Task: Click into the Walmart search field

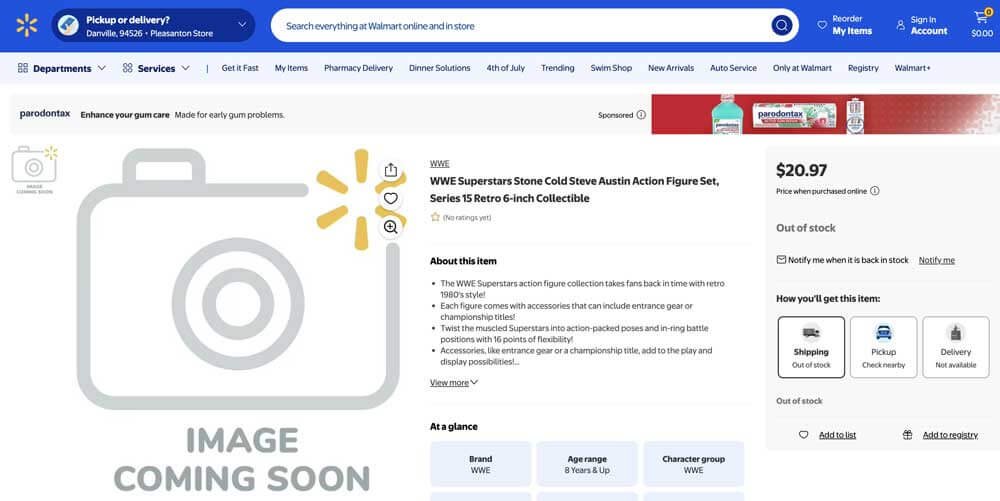Action: pos(520,26)
